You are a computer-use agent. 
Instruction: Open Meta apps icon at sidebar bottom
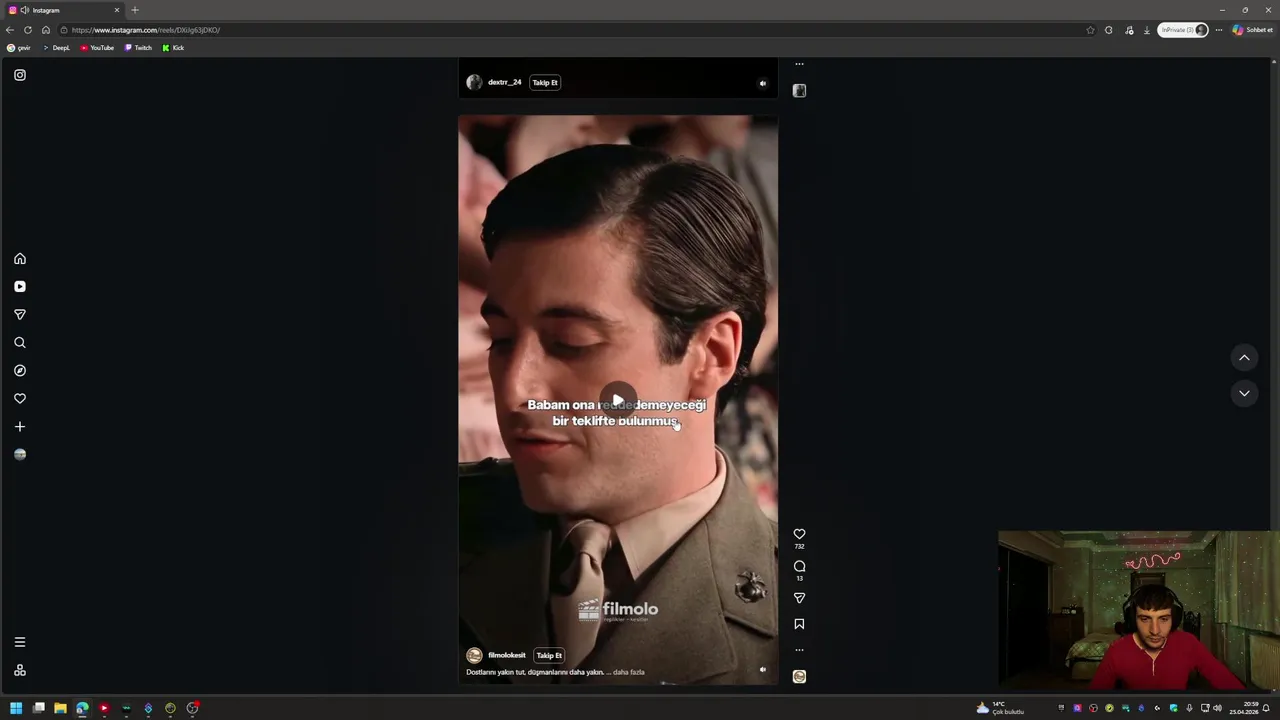tap(20, 670)
